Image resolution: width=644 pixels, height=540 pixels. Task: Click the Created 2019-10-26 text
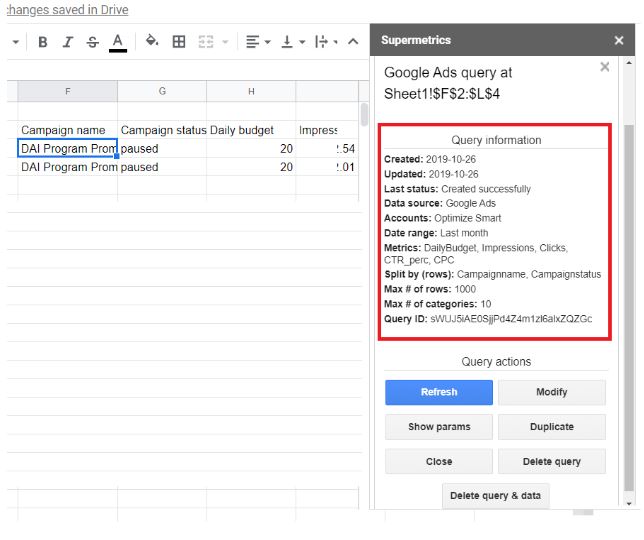[430, 159]
